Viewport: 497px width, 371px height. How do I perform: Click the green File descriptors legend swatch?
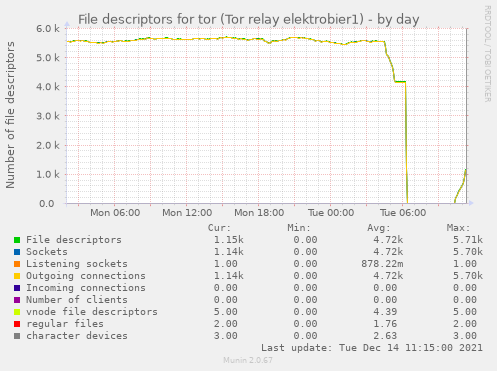(x=17, y=240)
